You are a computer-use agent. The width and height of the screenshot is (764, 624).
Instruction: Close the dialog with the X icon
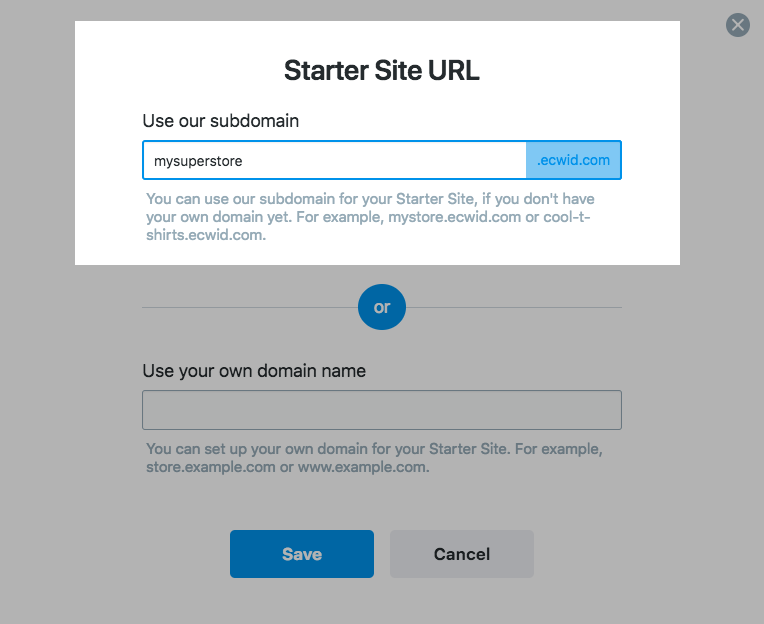pyautogui.click(x=738, y=25)
